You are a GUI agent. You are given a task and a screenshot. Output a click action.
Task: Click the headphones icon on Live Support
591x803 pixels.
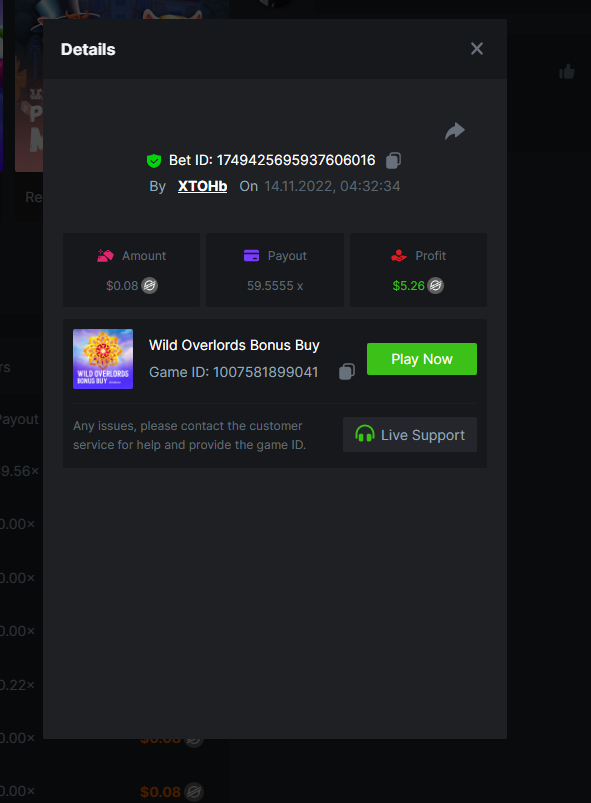pyautogui.click(x=365, y=434)
